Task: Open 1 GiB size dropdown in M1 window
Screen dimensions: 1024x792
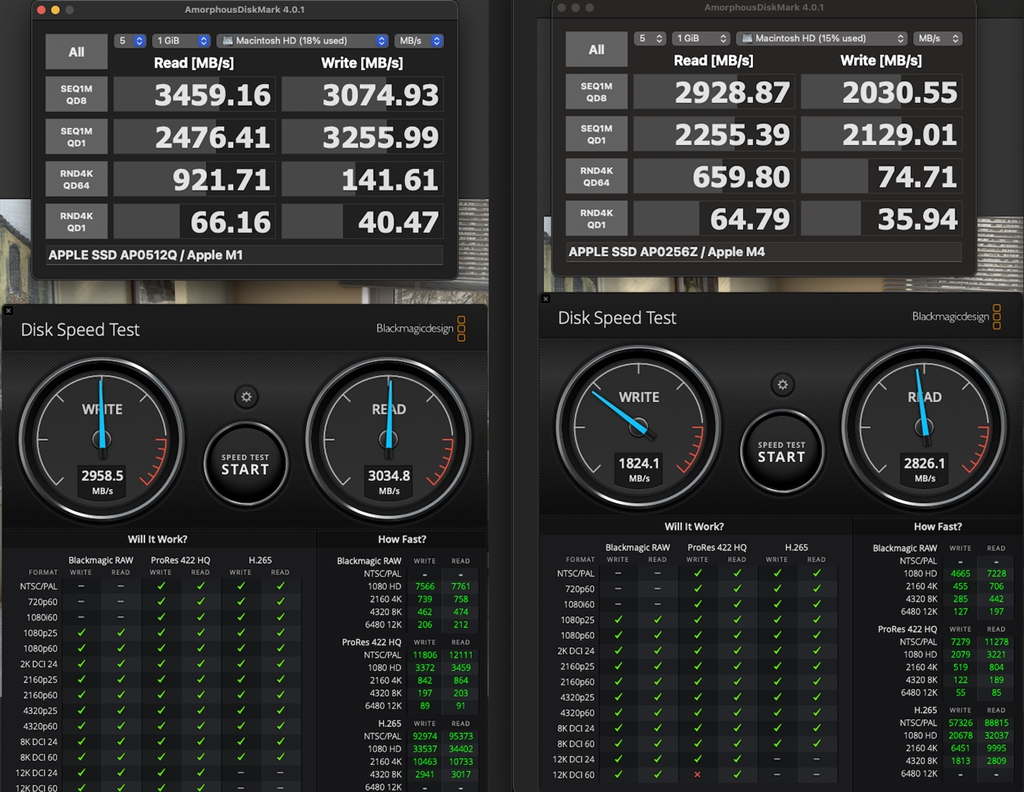Action: (x=182, y=40)
